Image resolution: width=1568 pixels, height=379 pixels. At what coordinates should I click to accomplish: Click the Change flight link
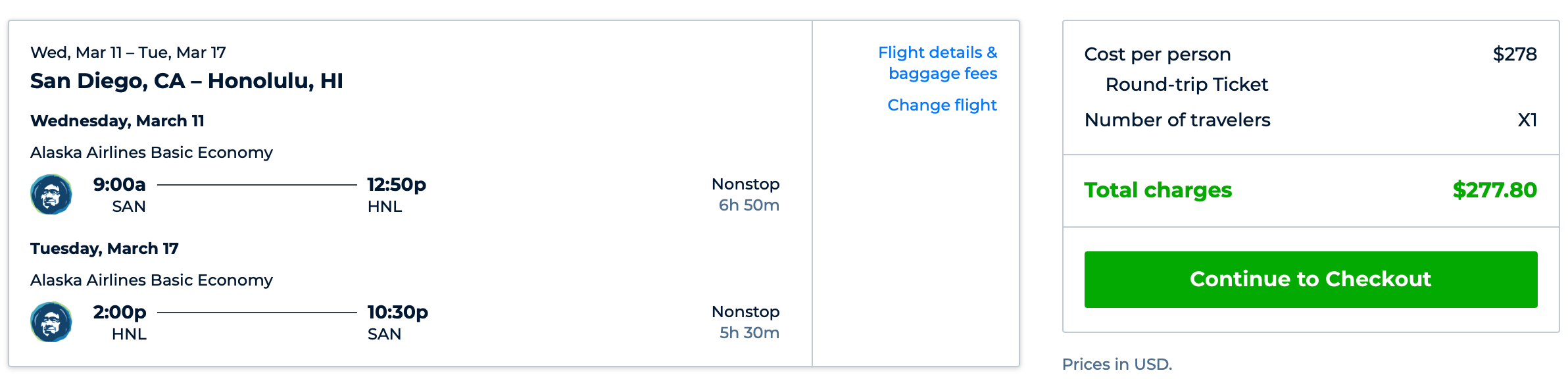(x=942, y=105)
